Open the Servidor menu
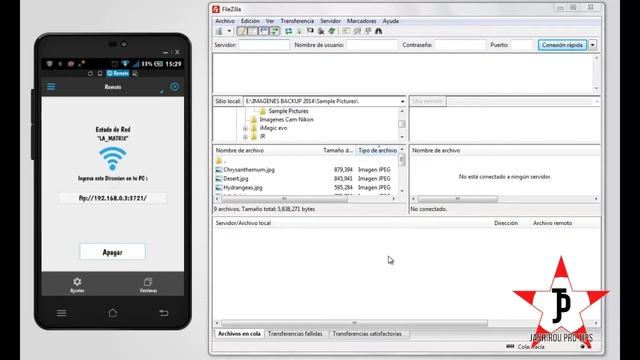 (x=330, y=21)
